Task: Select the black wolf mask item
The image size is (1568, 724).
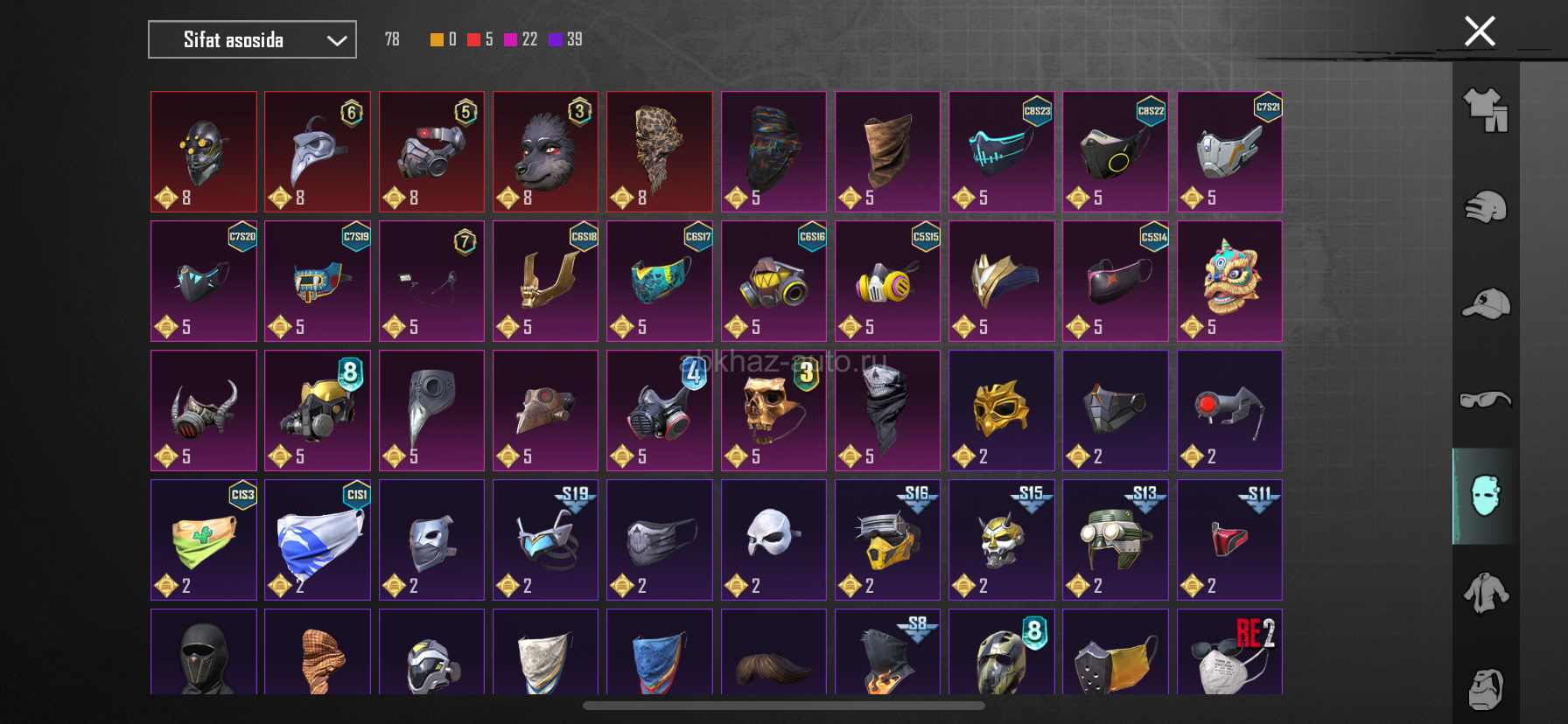Action: 545,151
